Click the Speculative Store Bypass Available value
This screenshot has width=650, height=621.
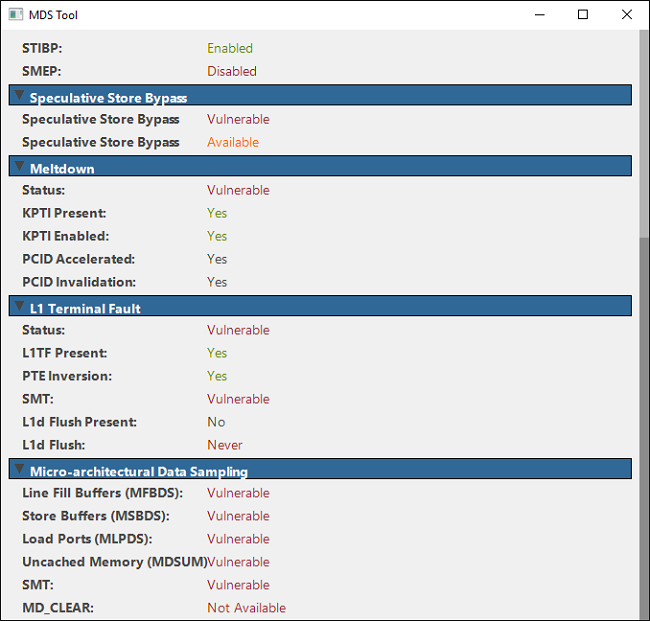233,142
